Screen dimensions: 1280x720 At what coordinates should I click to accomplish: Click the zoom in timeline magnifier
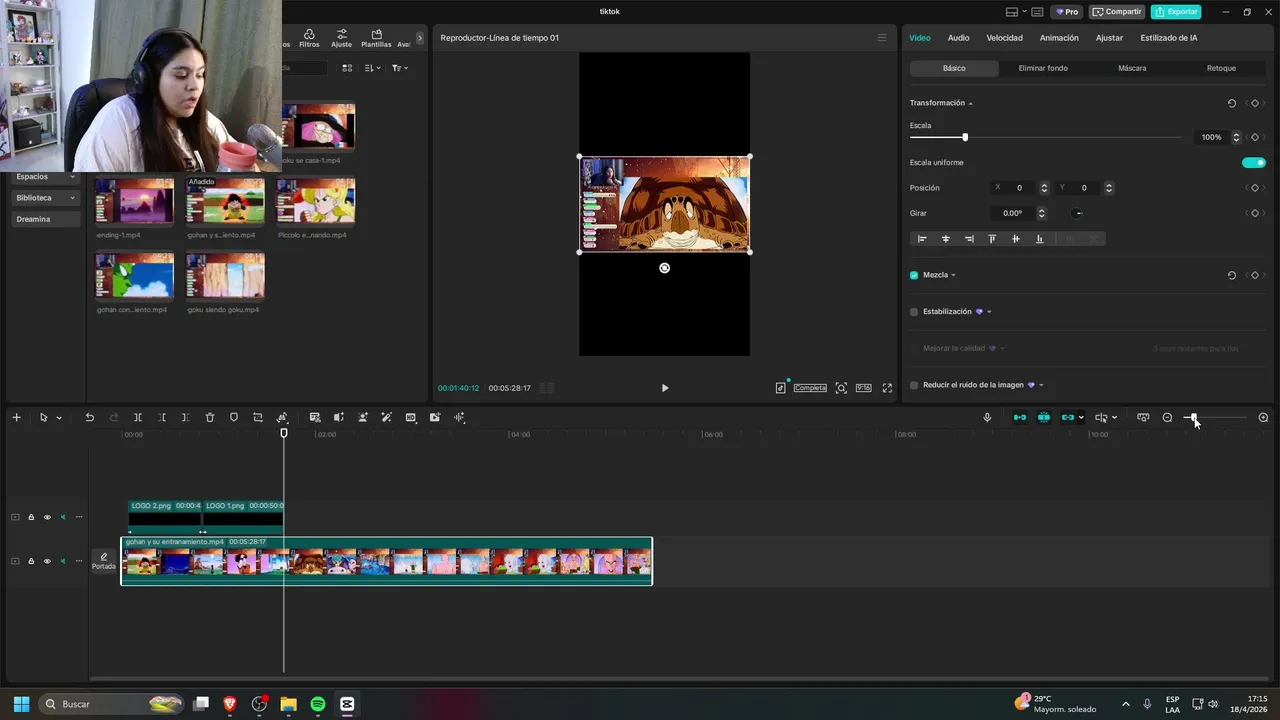pyautogui.click(x=1263, y=417)
